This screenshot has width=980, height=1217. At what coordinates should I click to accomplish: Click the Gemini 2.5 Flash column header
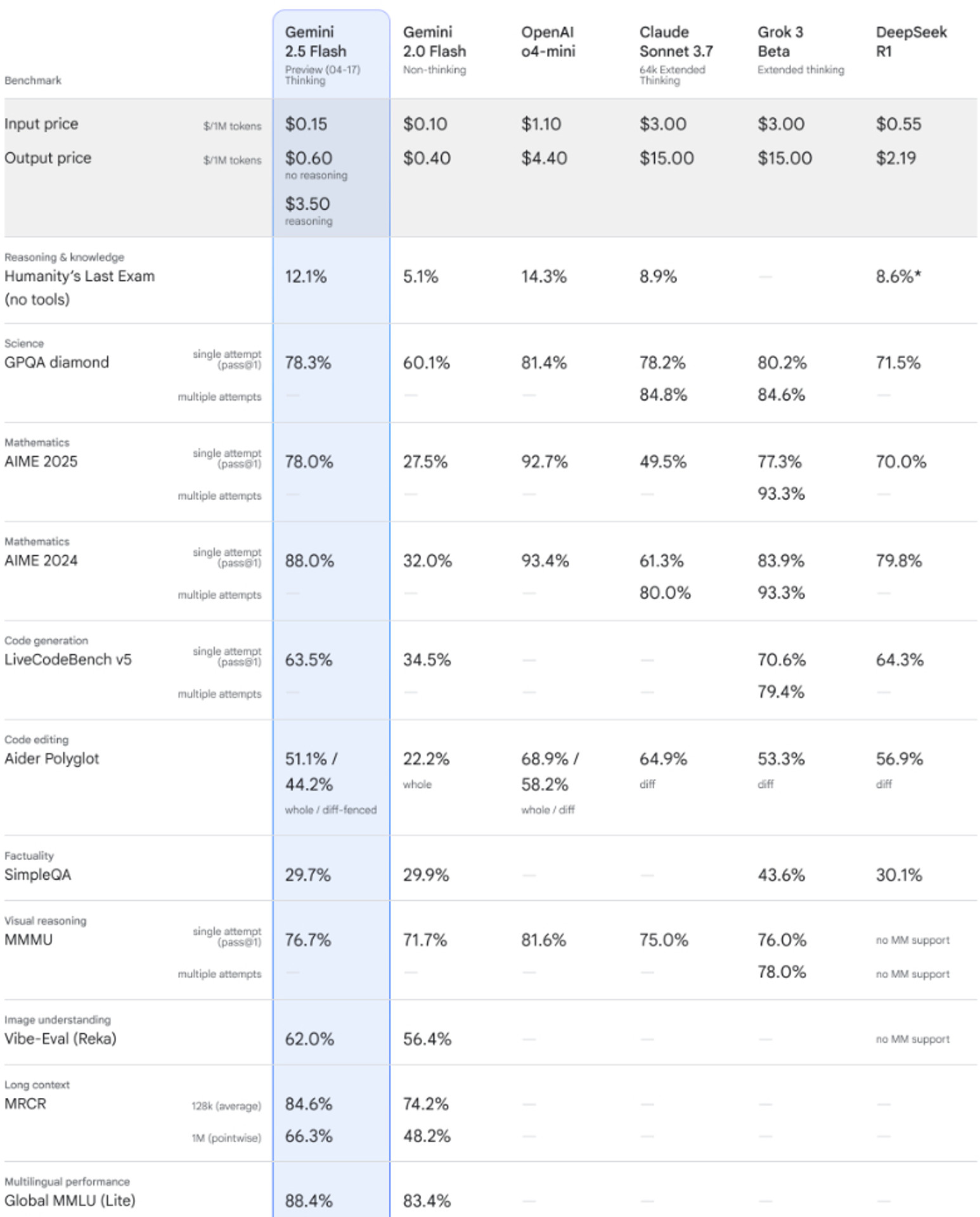click(316, 41)
